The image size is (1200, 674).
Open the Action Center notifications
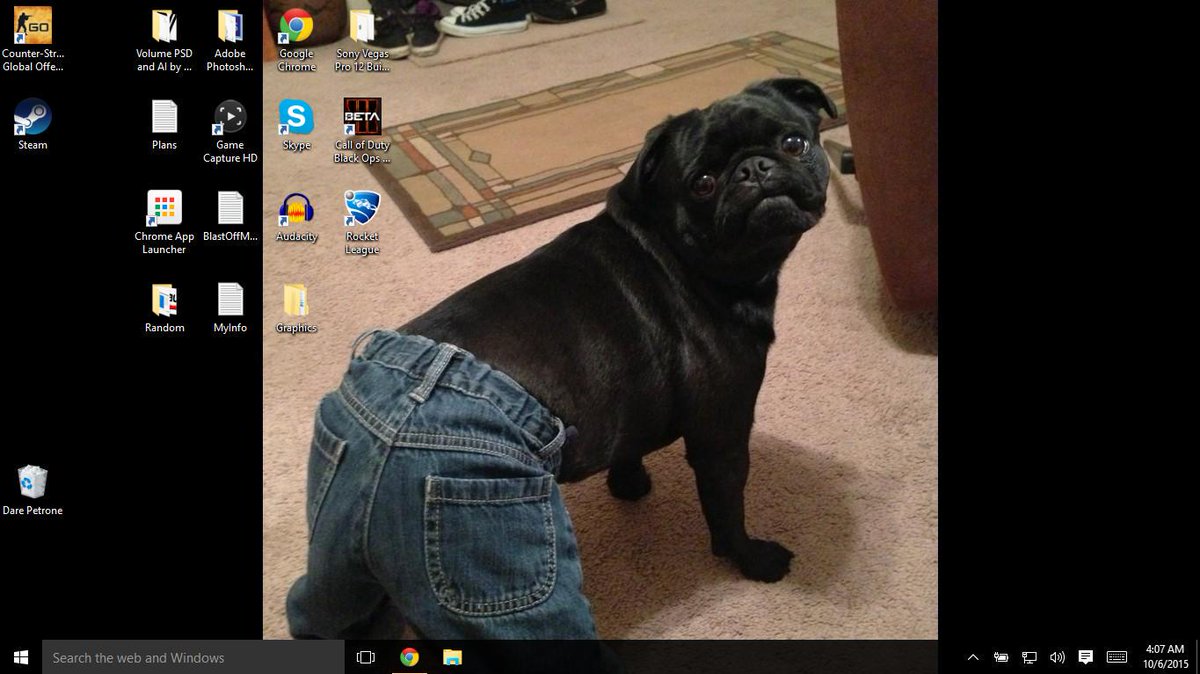coord(1085,657)
